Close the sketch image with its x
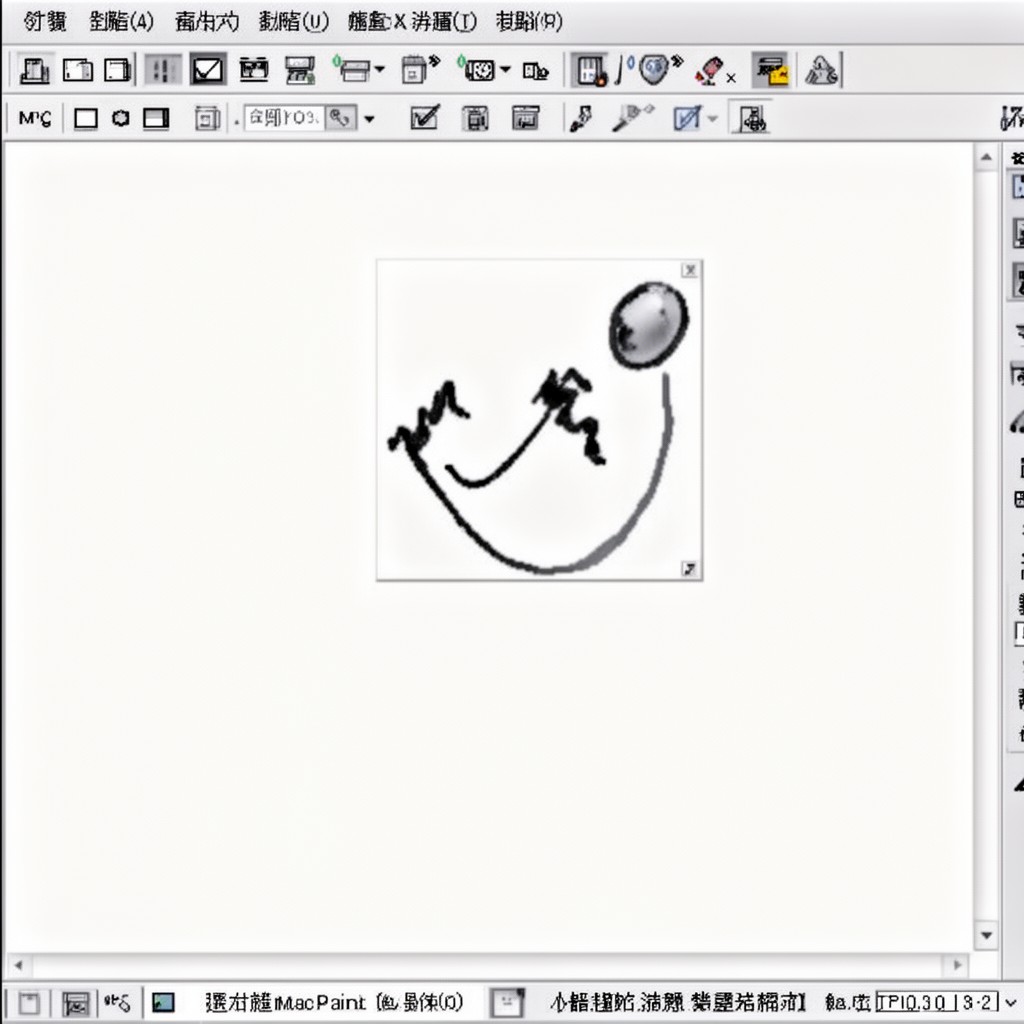The image size is (1024, 1024). click(x=690, y=270)
